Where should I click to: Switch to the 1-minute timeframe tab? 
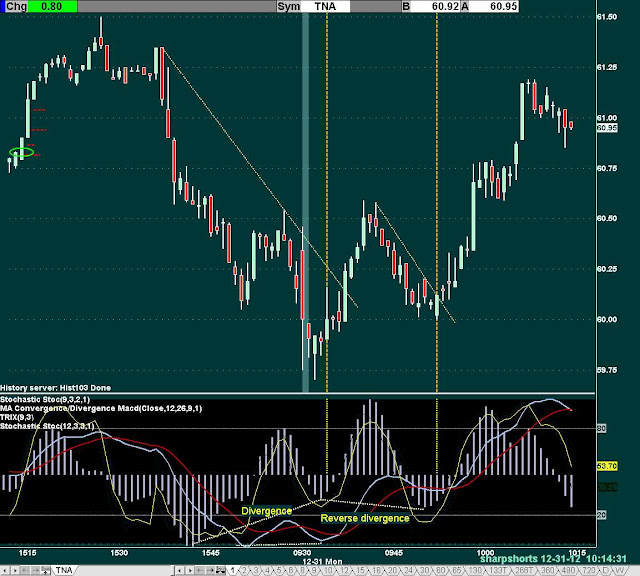[x=233, y=570]
